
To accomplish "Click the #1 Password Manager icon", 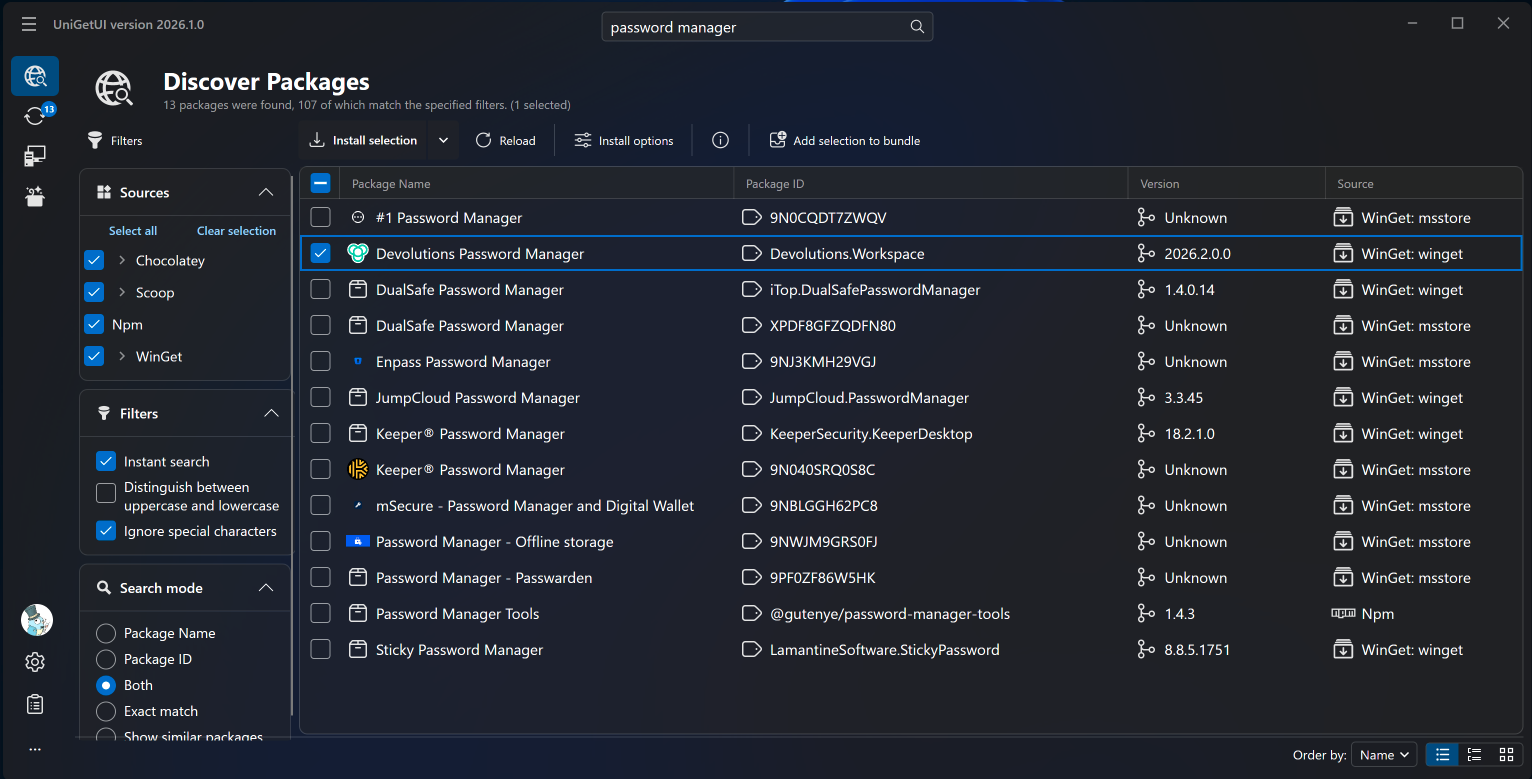I will [358, 218].
